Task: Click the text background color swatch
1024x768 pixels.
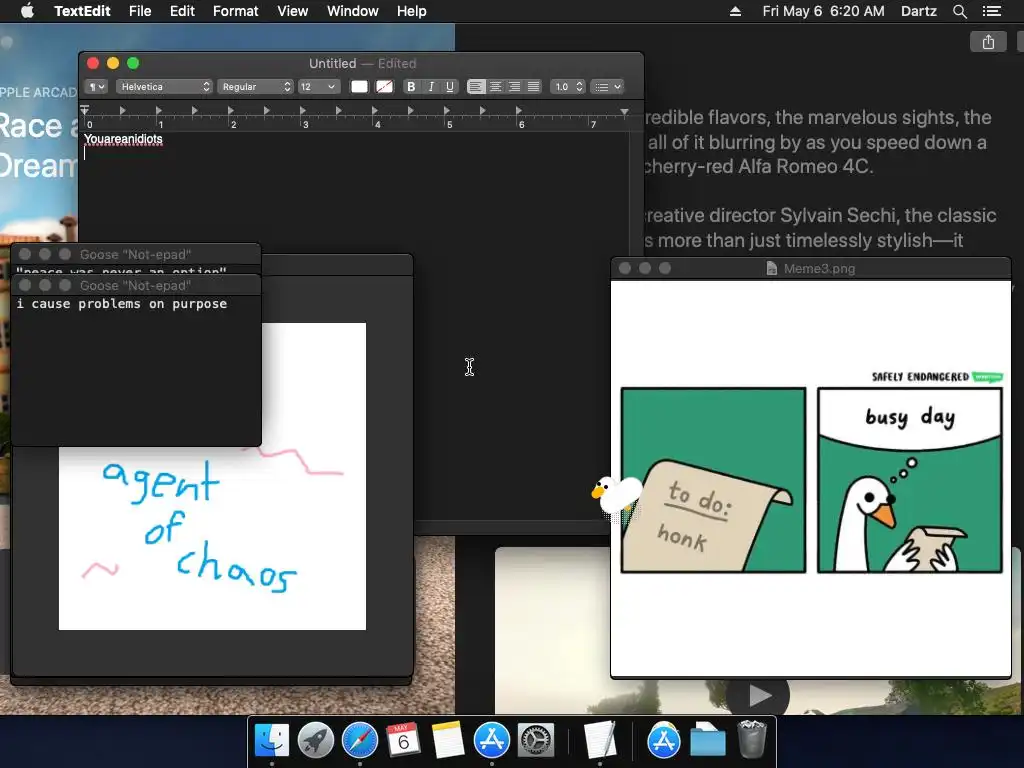Action: [385, 87]
